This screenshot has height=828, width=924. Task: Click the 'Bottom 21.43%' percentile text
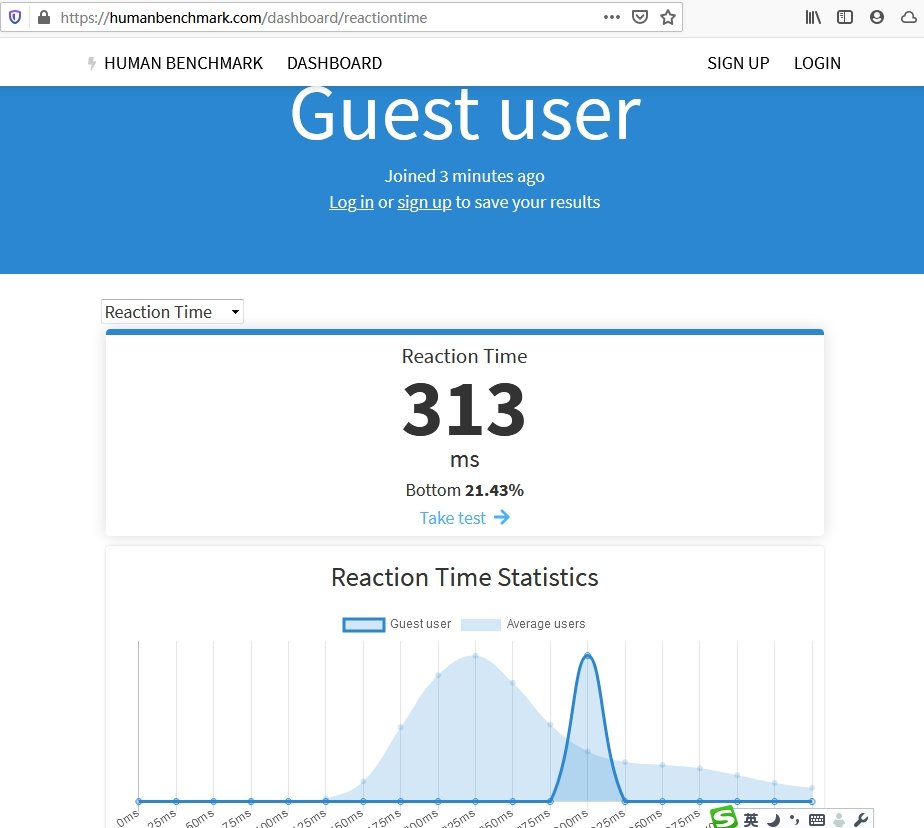(x=464, y=490)
